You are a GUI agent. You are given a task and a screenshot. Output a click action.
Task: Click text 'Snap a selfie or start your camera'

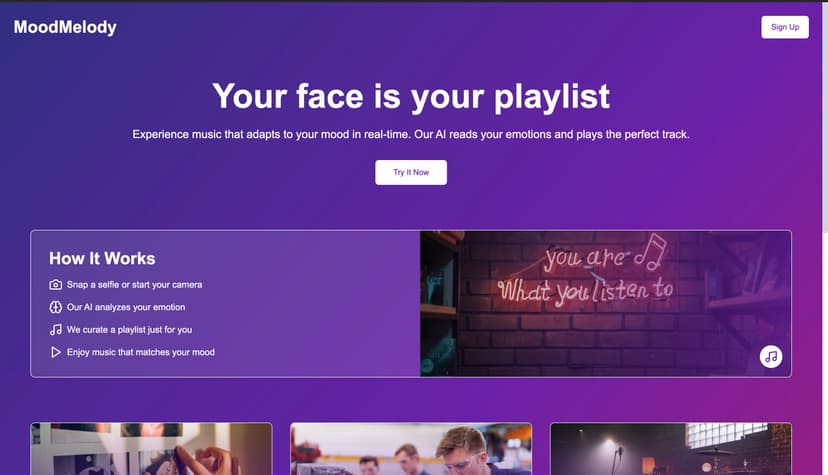134,284
